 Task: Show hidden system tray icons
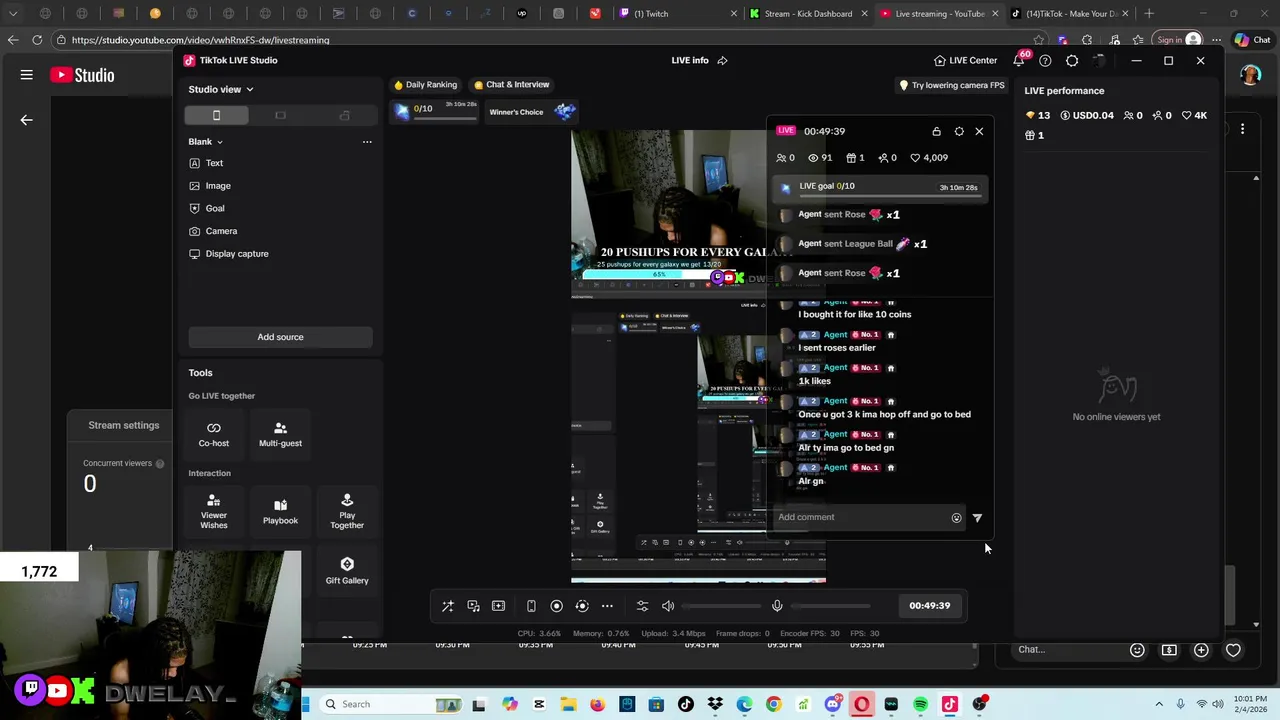(x=1159, y=704)
